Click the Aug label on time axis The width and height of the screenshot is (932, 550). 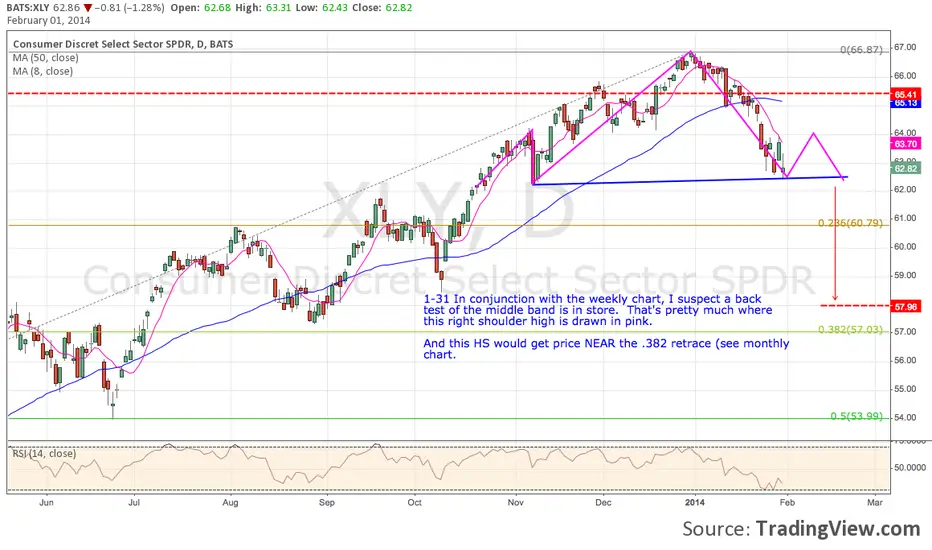[x=230, y=502]
